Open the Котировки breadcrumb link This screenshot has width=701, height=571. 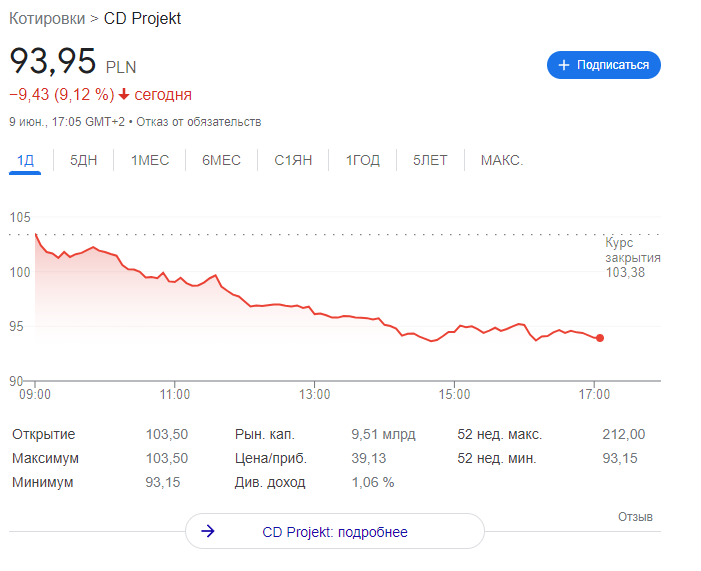point(47,19)
